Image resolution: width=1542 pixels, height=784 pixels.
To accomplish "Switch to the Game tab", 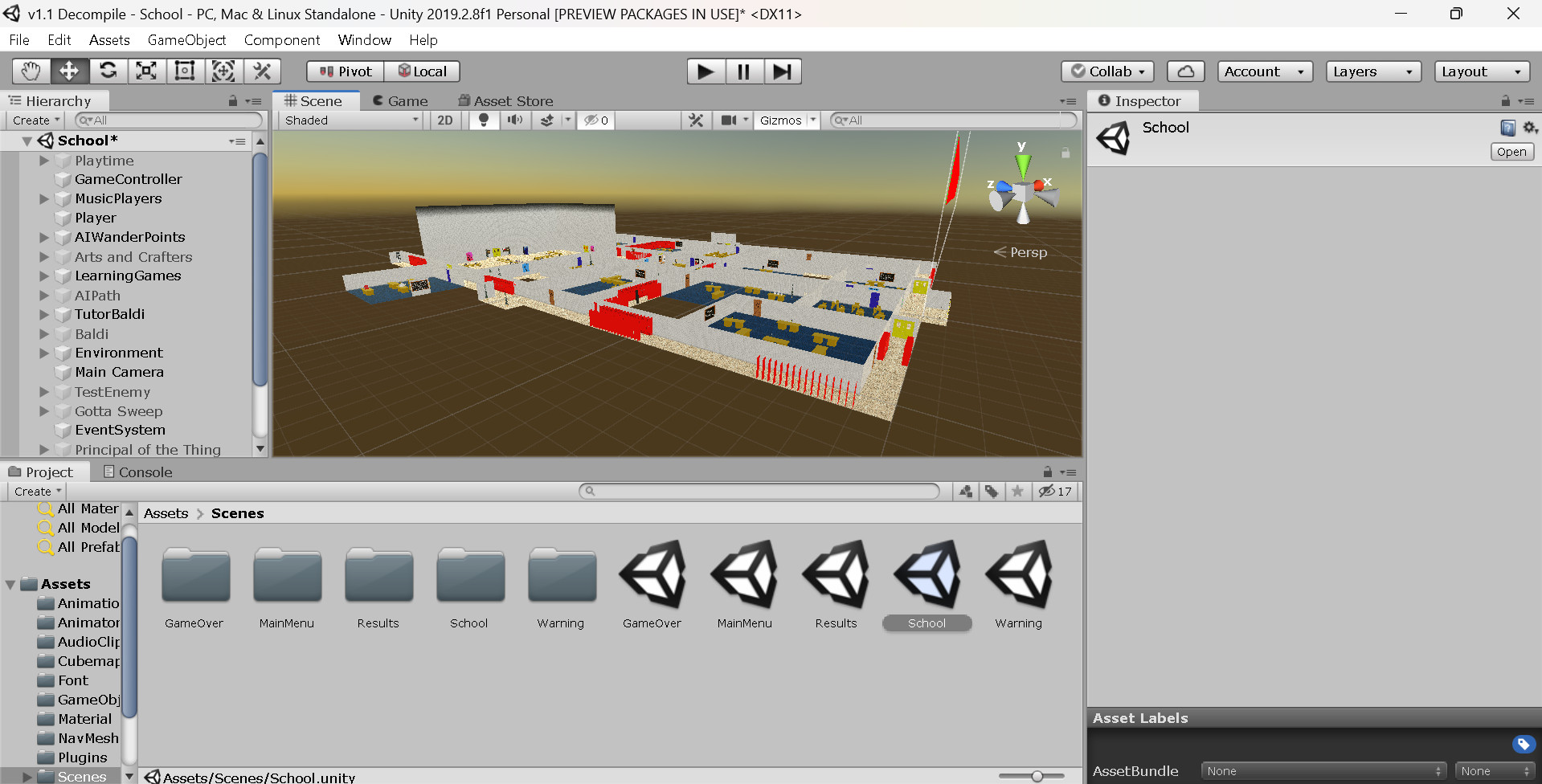I will [x=400, y=100].
